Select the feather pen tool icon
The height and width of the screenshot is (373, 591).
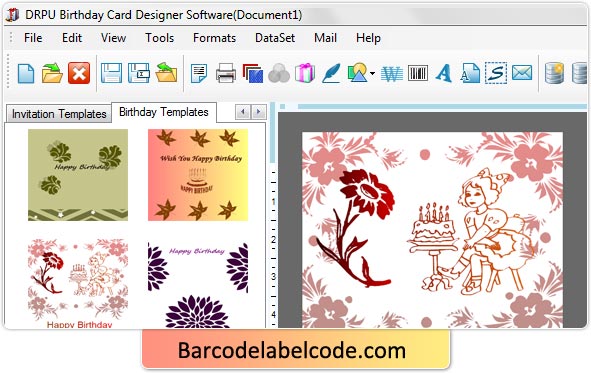[331, 73]
